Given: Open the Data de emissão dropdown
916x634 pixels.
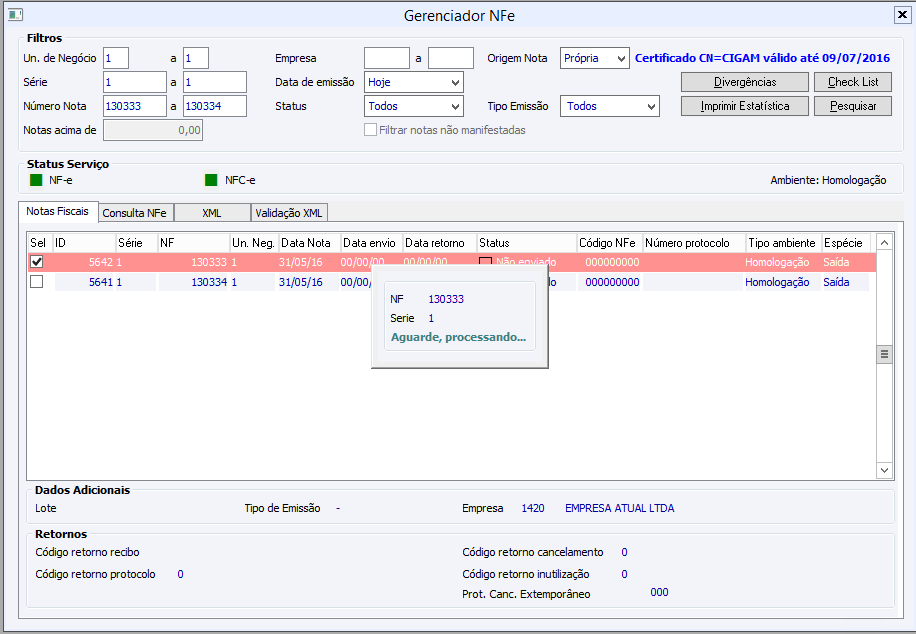Looking at the screenshot, I should 414,82.
